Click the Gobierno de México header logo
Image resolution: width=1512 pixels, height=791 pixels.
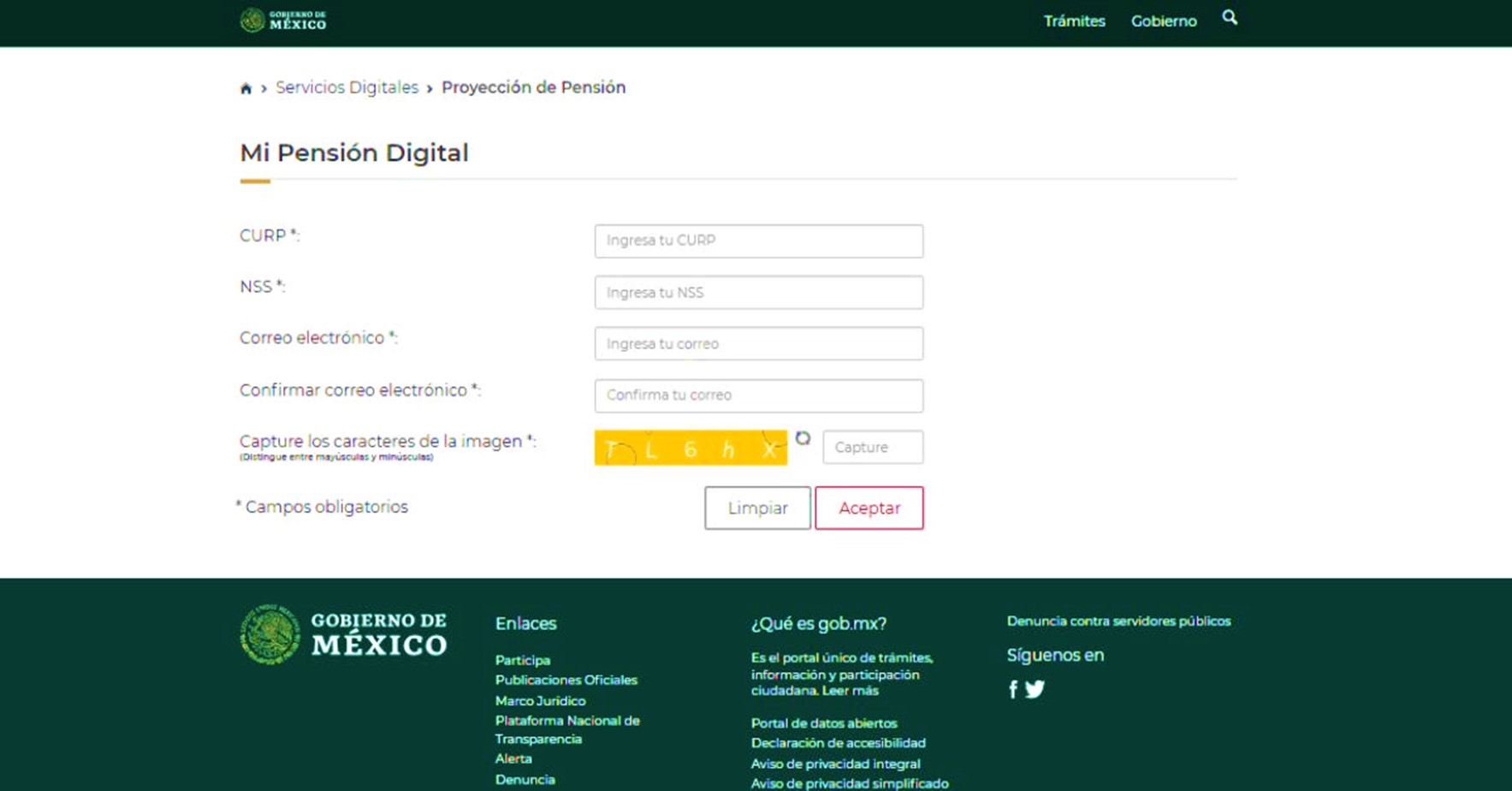pyautogui.click(x=283, y=21)
